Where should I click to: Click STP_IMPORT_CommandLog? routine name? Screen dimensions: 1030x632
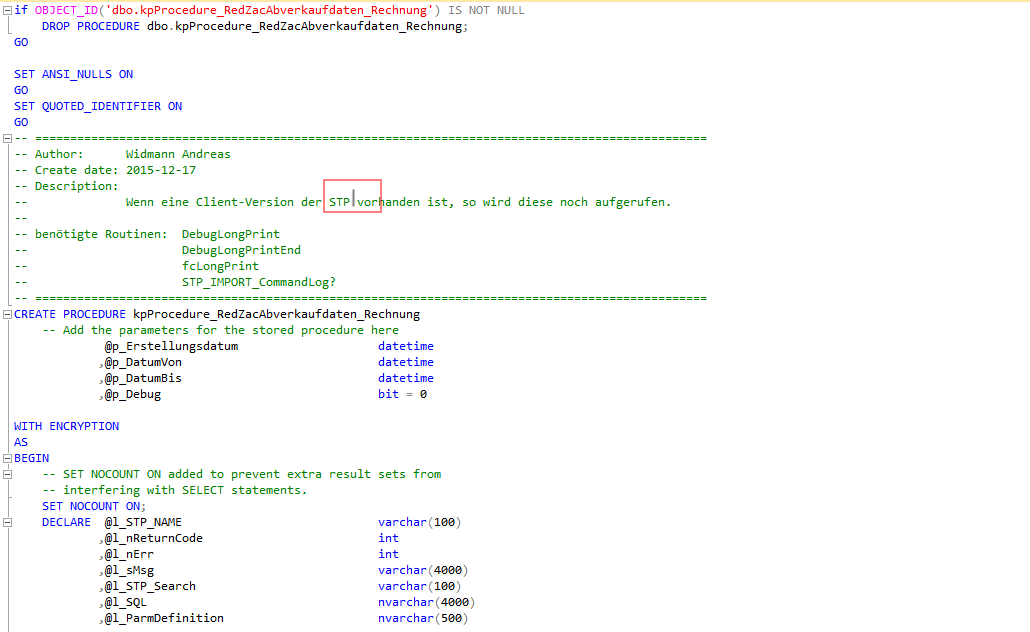pos(258,282)
